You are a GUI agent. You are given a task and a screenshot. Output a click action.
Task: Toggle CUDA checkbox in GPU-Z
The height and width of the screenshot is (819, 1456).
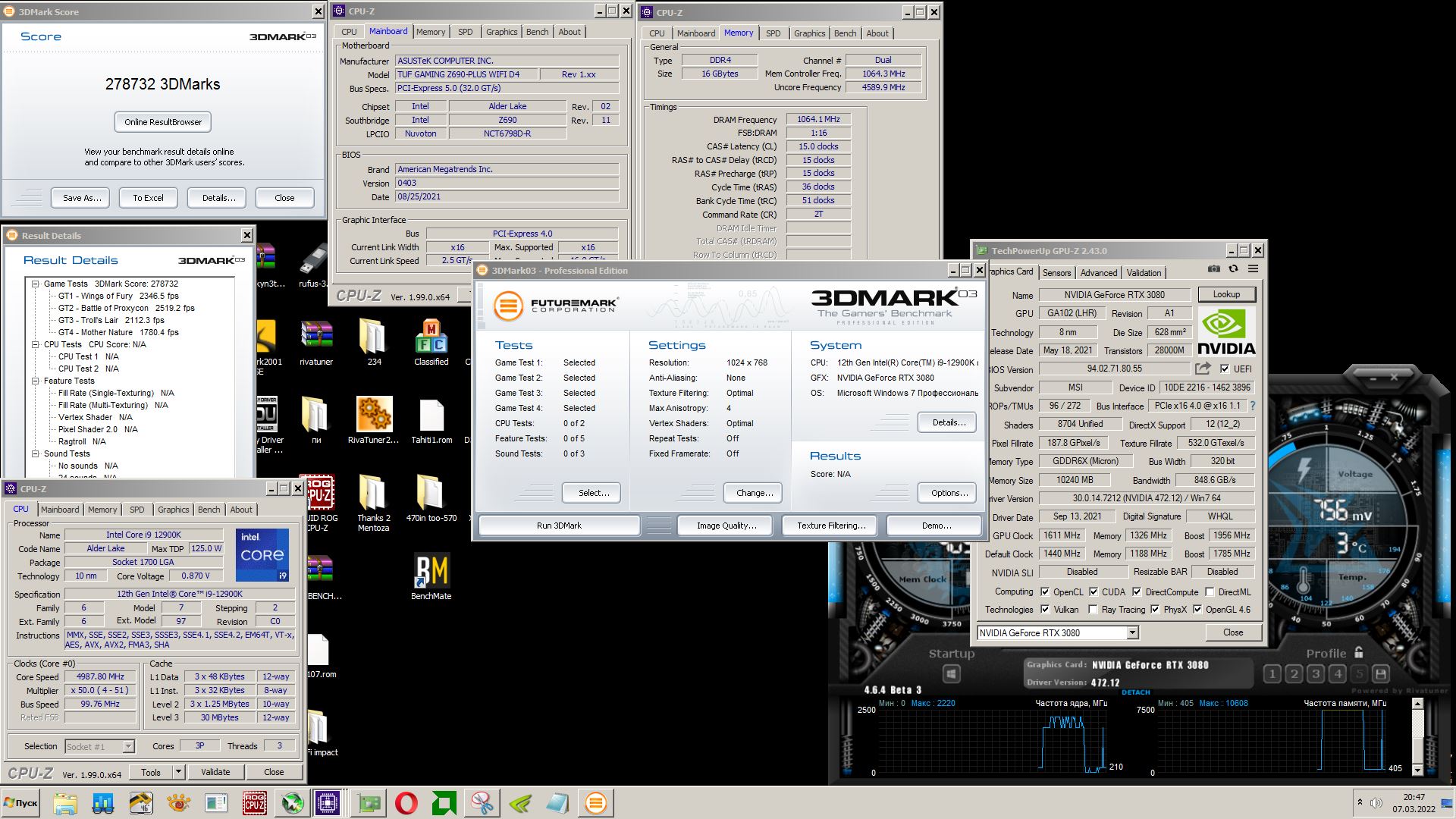pos(1094,591)
